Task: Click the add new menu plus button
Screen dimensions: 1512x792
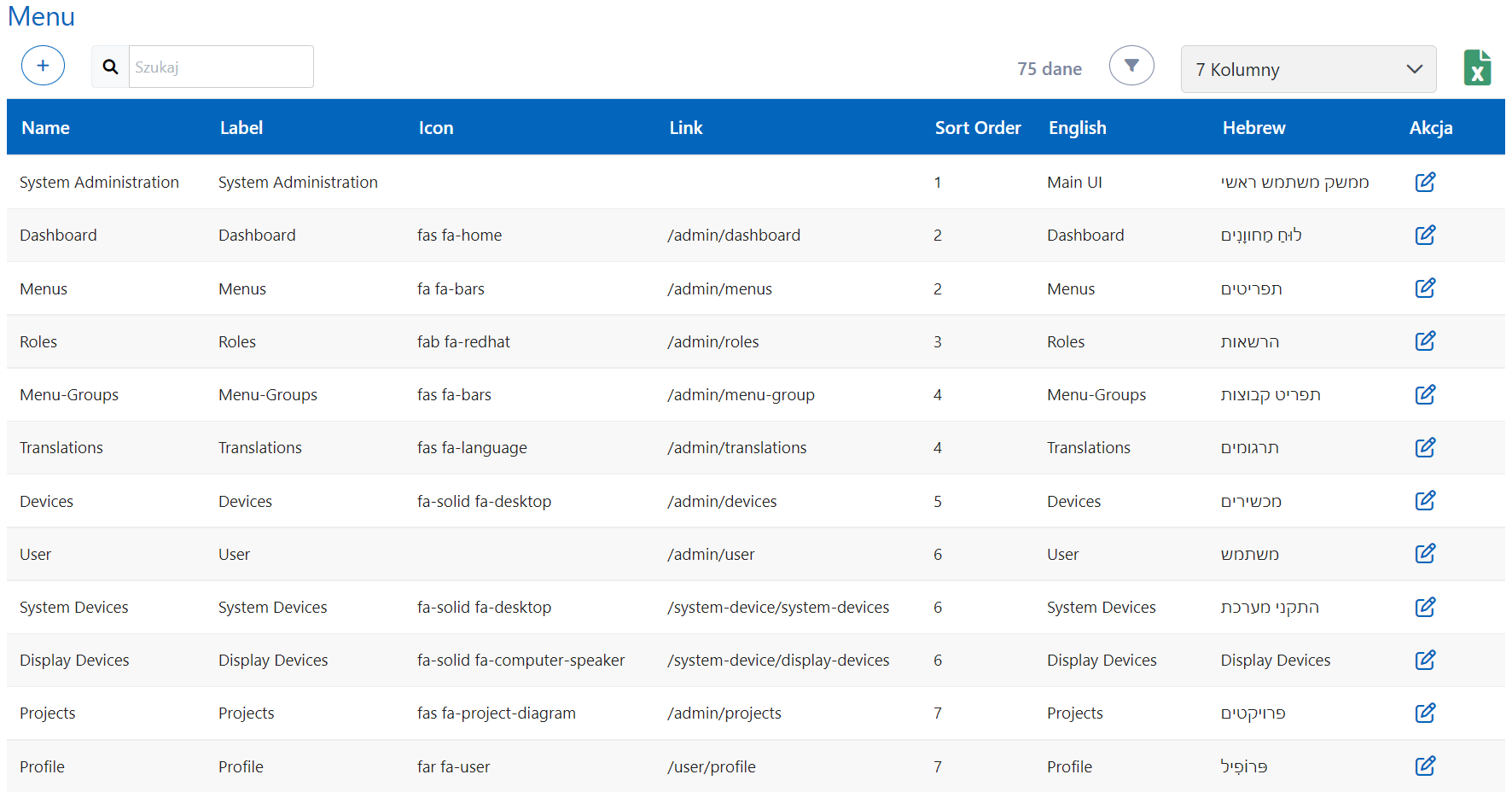Action: (x=43, y=66)
